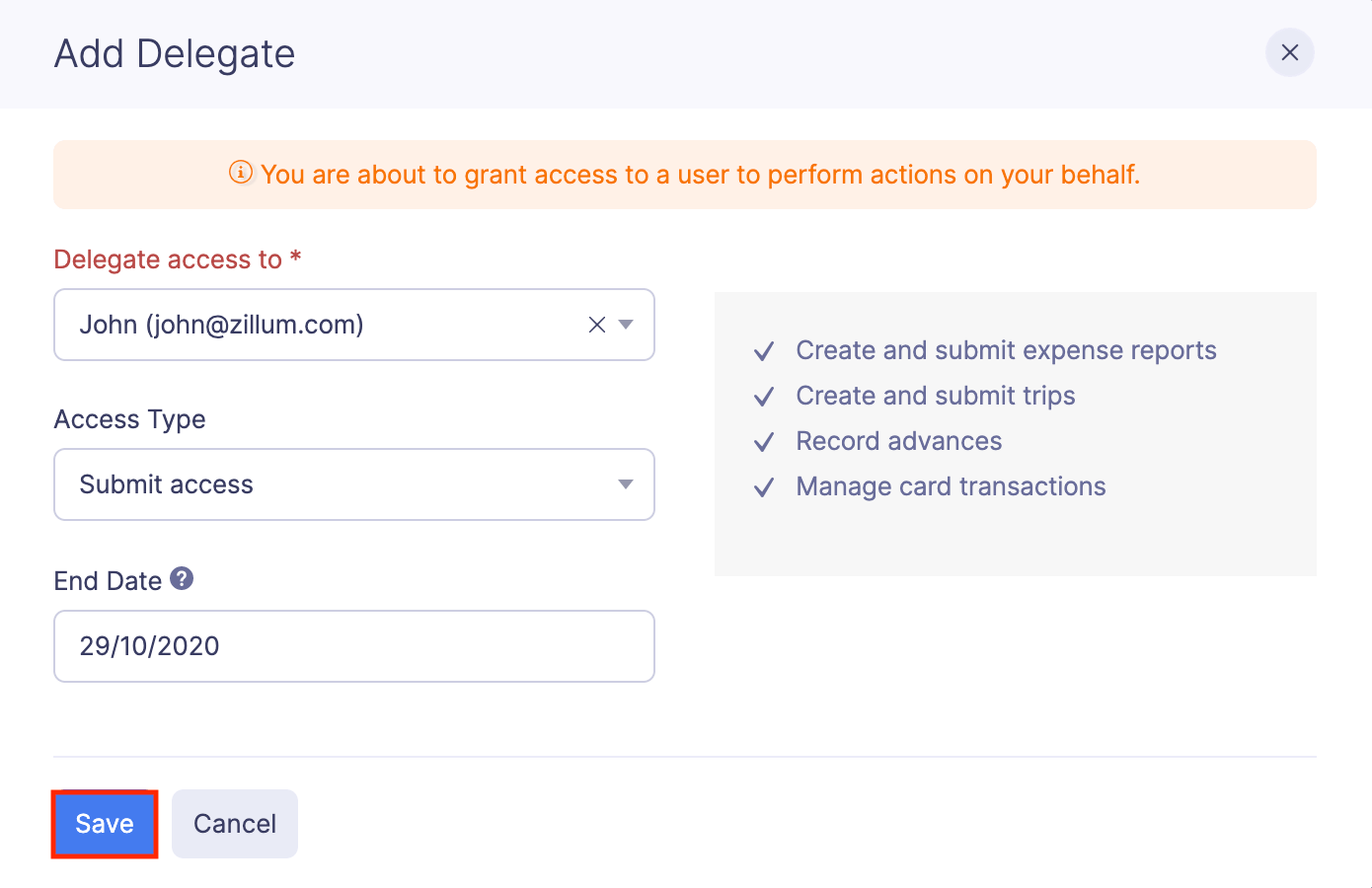Dismiss the Add Delegate dialog with the X
Screen dimensions: 1372x888
pyautogui.click(x=1289, y=52)
